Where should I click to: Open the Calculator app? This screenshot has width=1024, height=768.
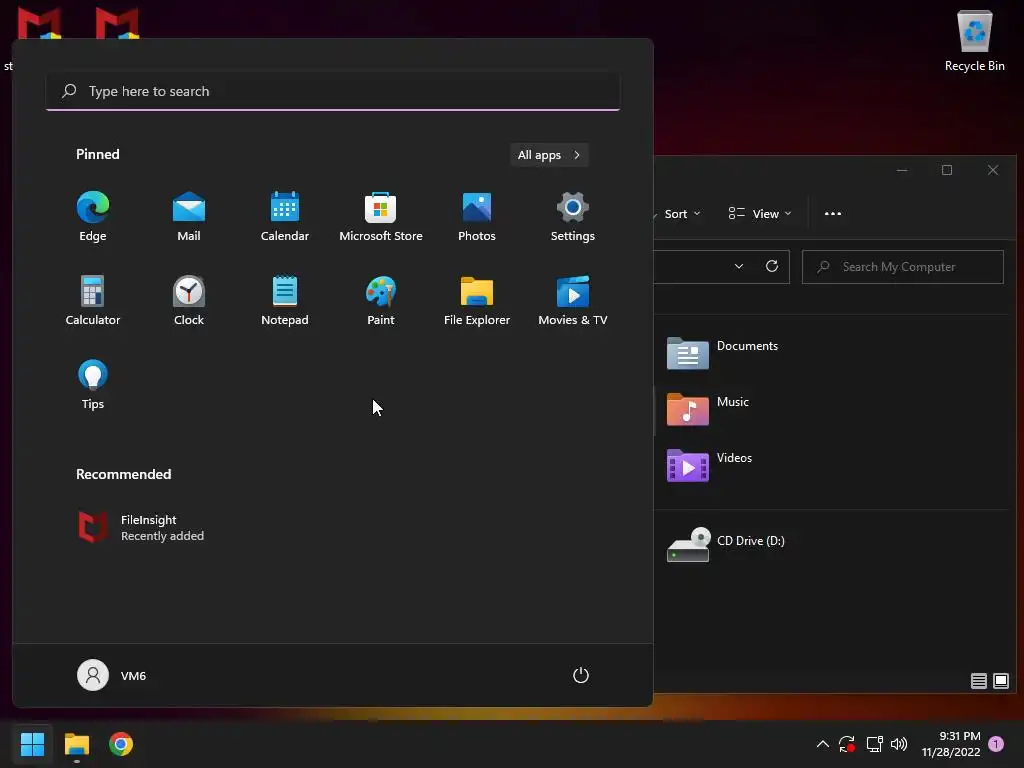pos(93,301)
